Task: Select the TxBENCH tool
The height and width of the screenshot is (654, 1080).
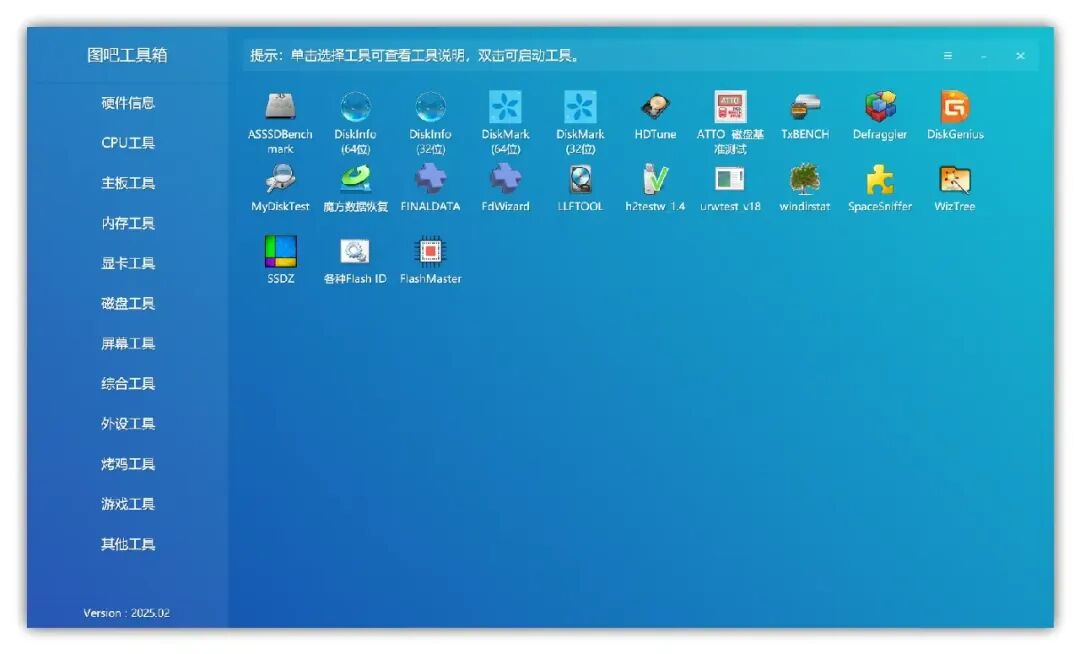Action: 804,110
